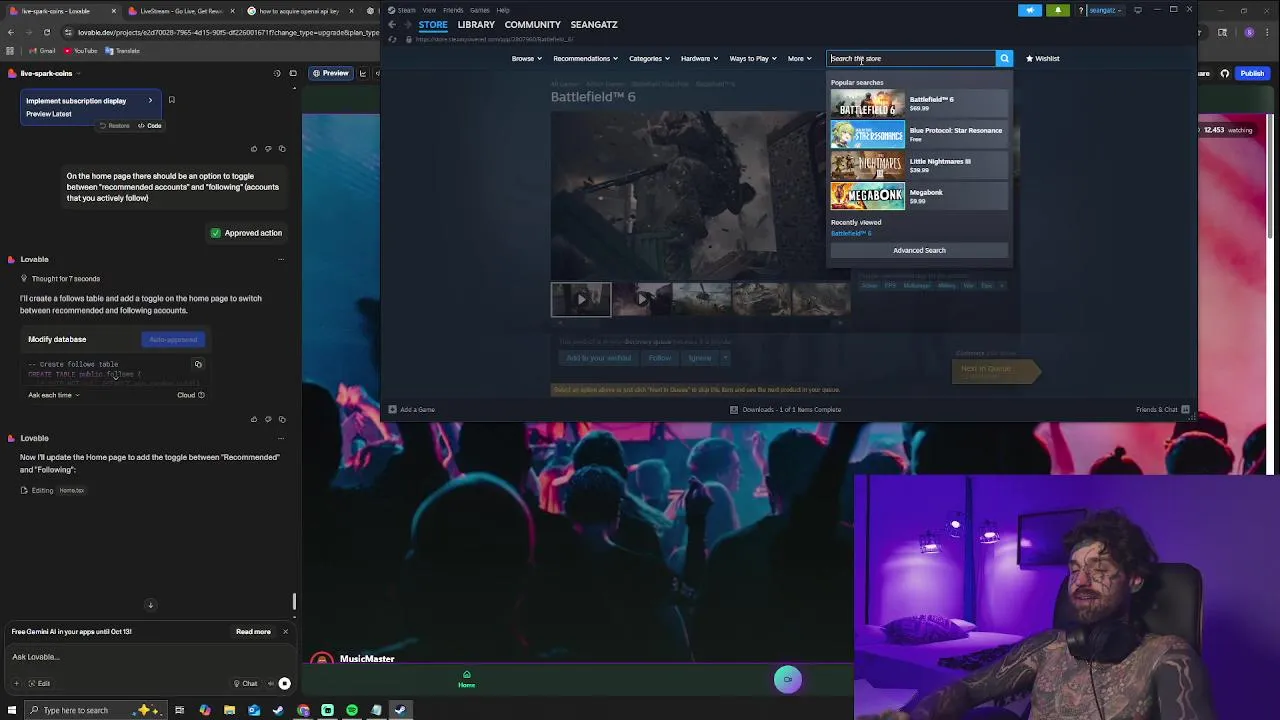
Task: Click Preview button in Lovable header
Action: click(x=330, y=73)
